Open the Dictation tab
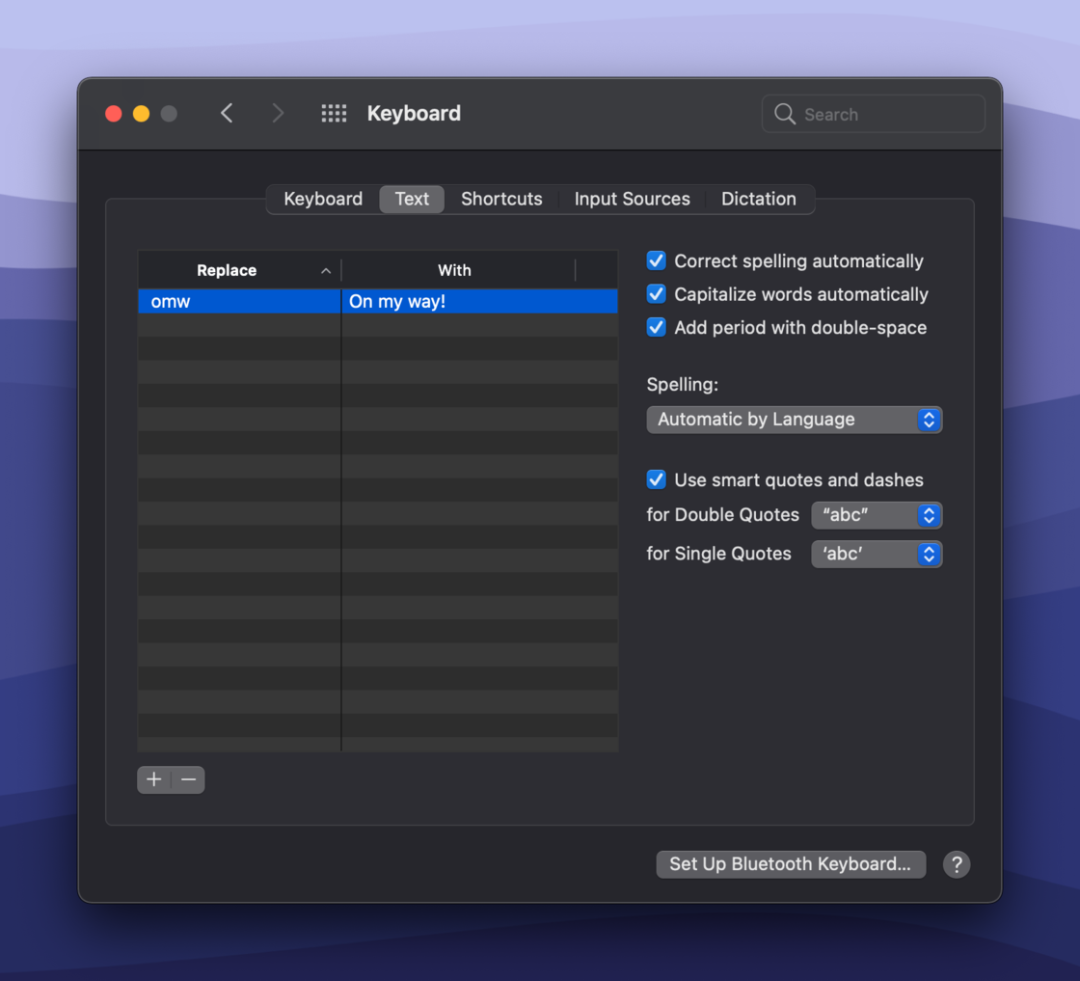This screenshot has width=1080, height=981. coord(758,199)
